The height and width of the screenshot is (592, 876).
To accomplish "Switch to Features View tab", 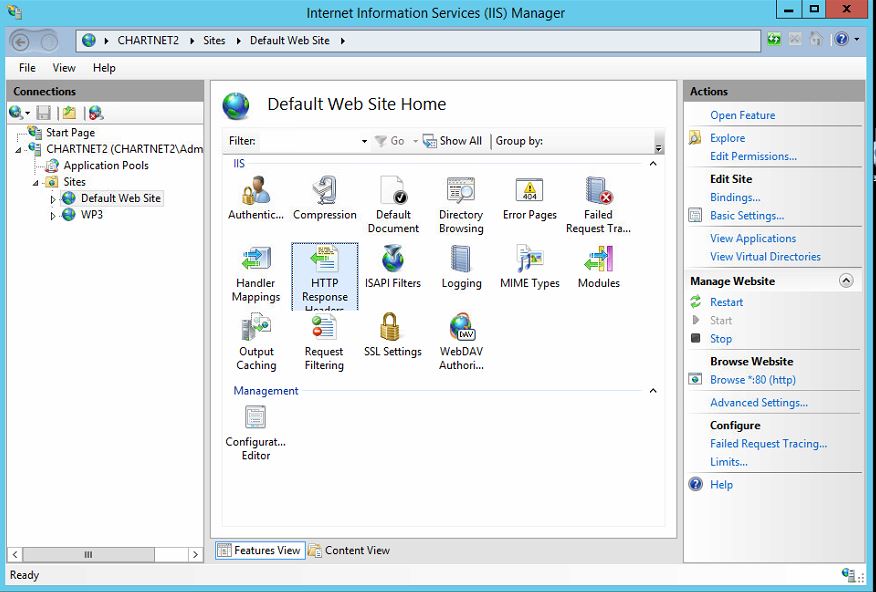I will point(260,550).
